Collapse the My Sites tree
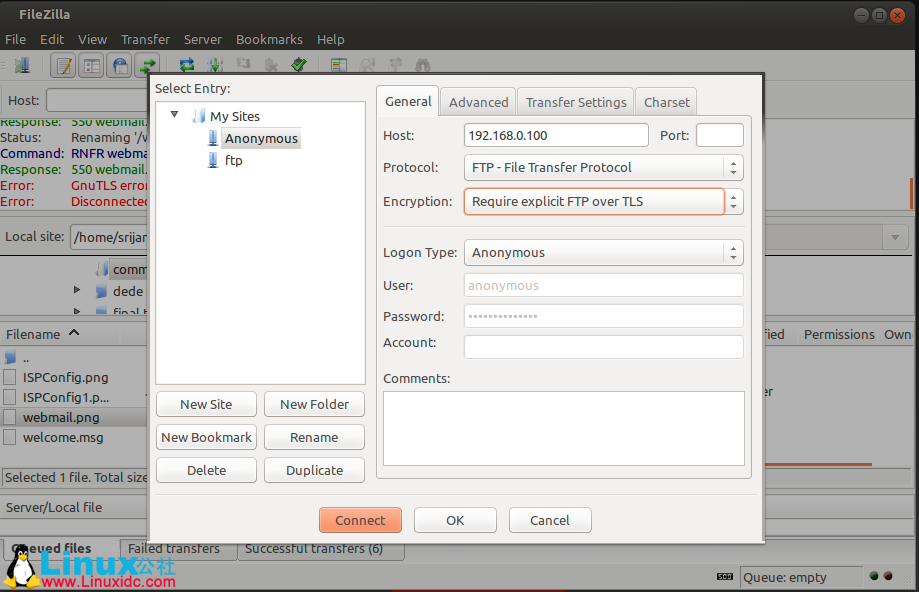This screenshot has height=592, width=919. (175, 114)
